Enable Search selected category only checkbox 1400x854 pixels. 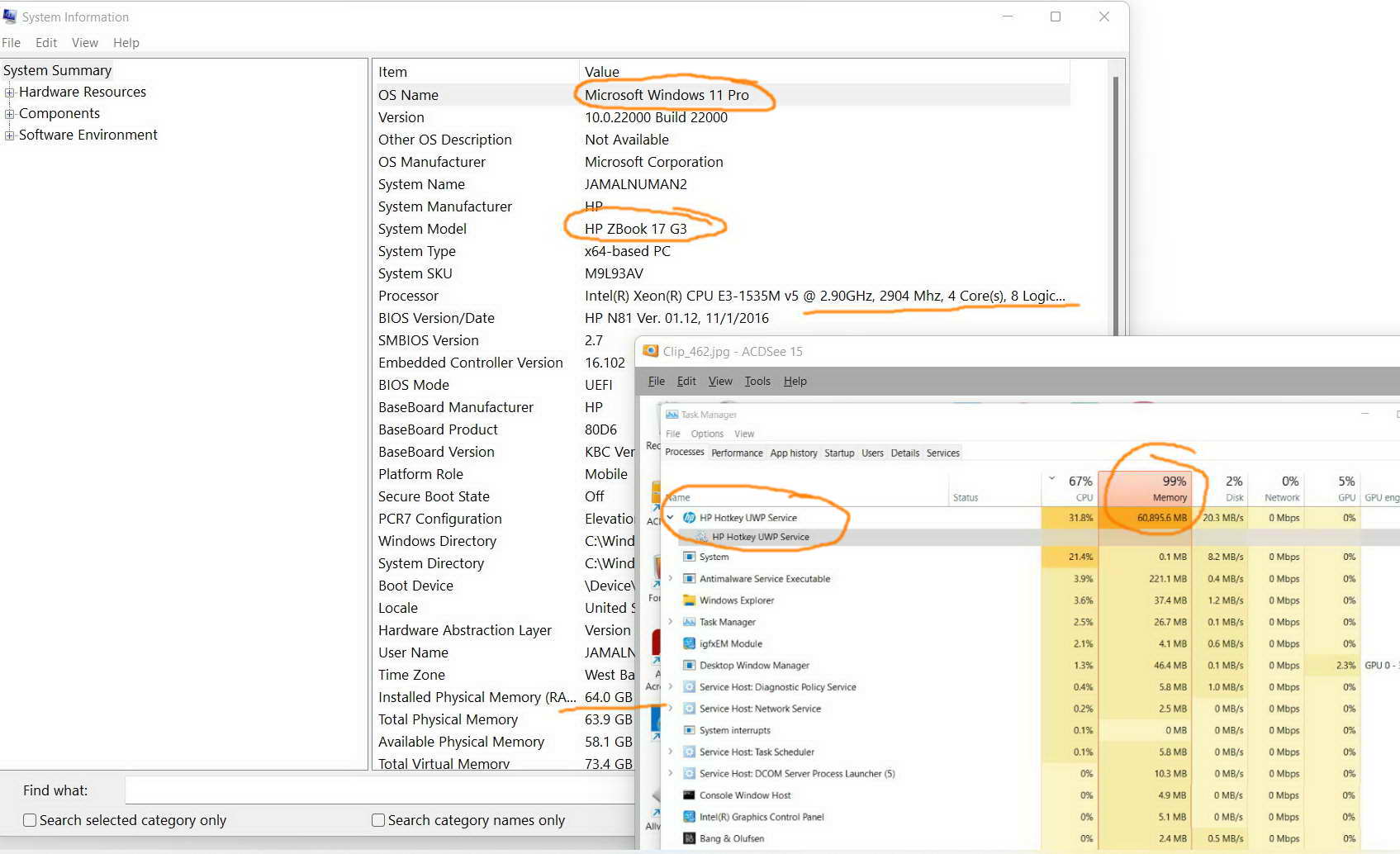30,820
